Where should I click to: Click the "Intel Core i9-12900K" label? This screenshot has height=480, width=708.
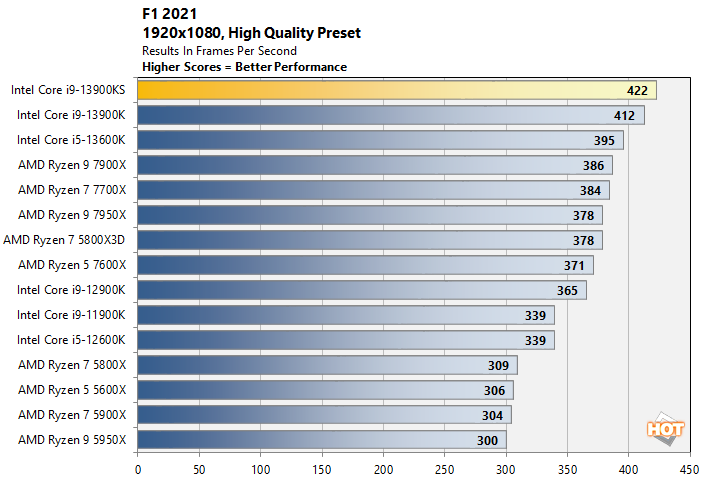71,289
